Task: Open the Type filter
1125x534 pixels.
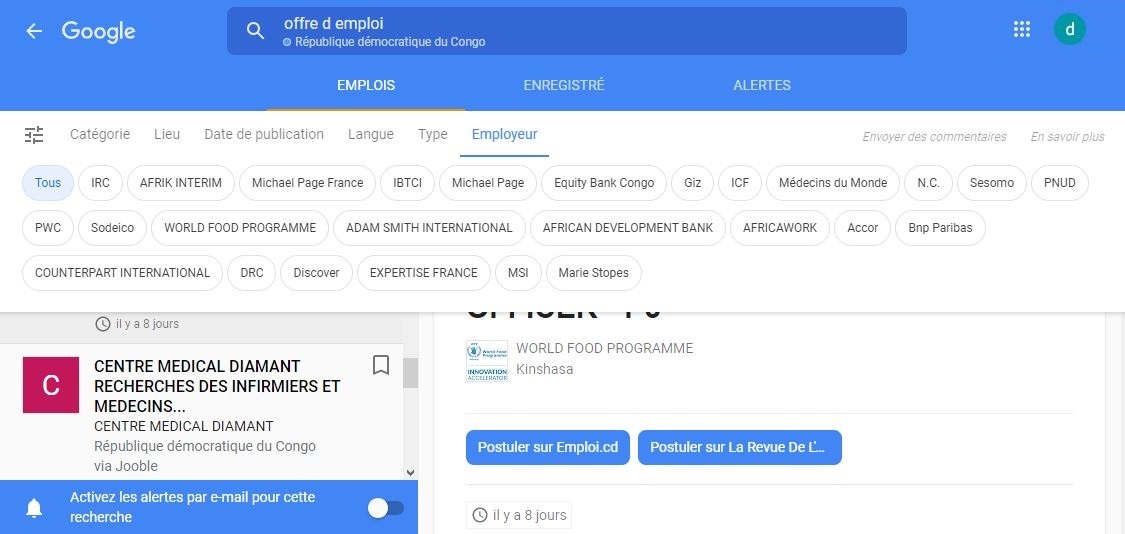Action: click(x=433, y=134)
